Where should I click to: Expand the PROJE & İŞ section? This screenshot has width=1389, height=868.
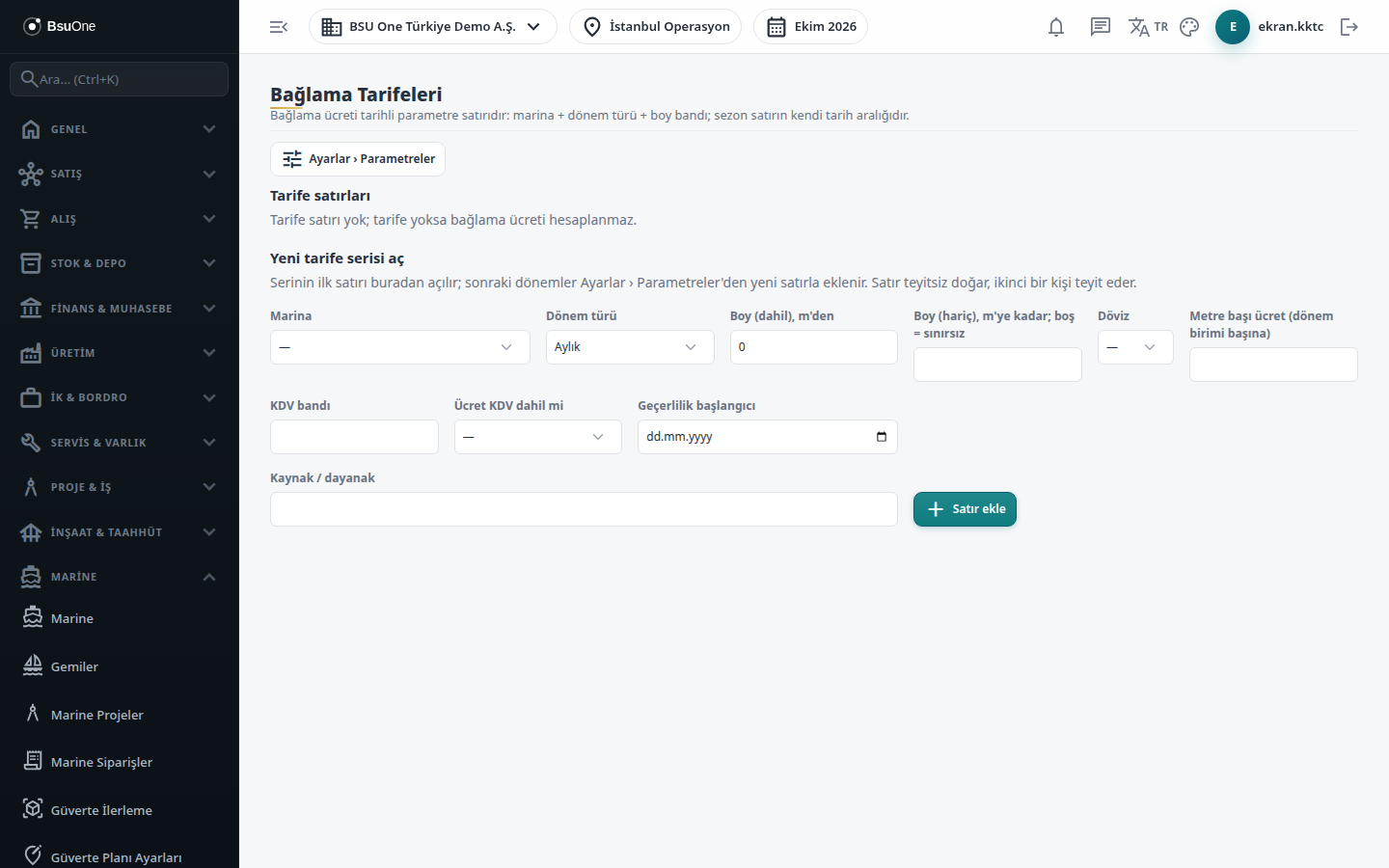pos(120,487)
